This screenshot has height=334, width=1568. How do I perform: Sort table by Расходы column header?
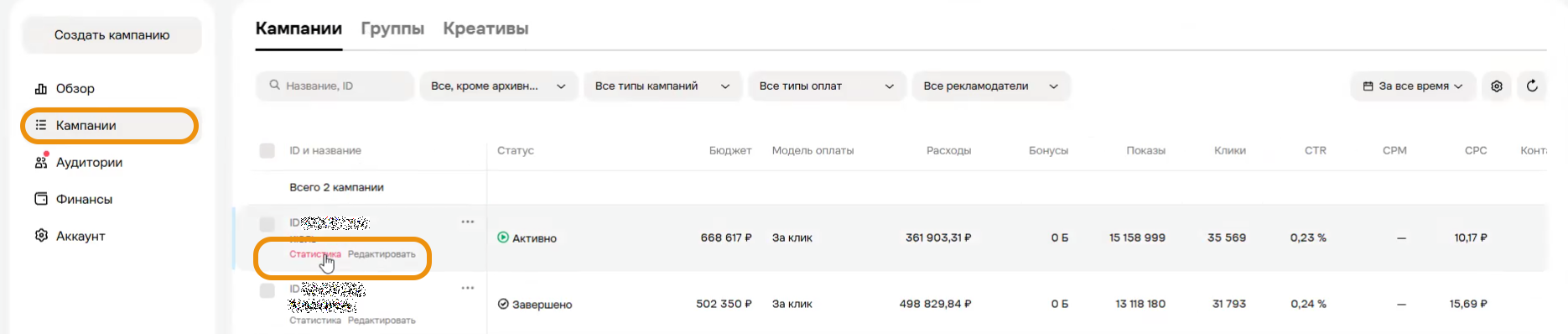point(948,150)
